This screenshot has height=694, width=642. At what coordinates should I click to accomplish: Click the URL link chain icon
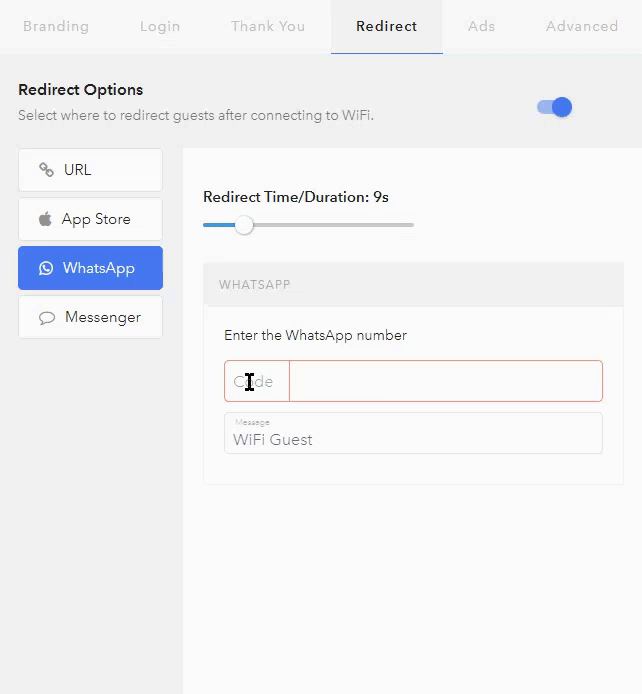coord(46,170)
